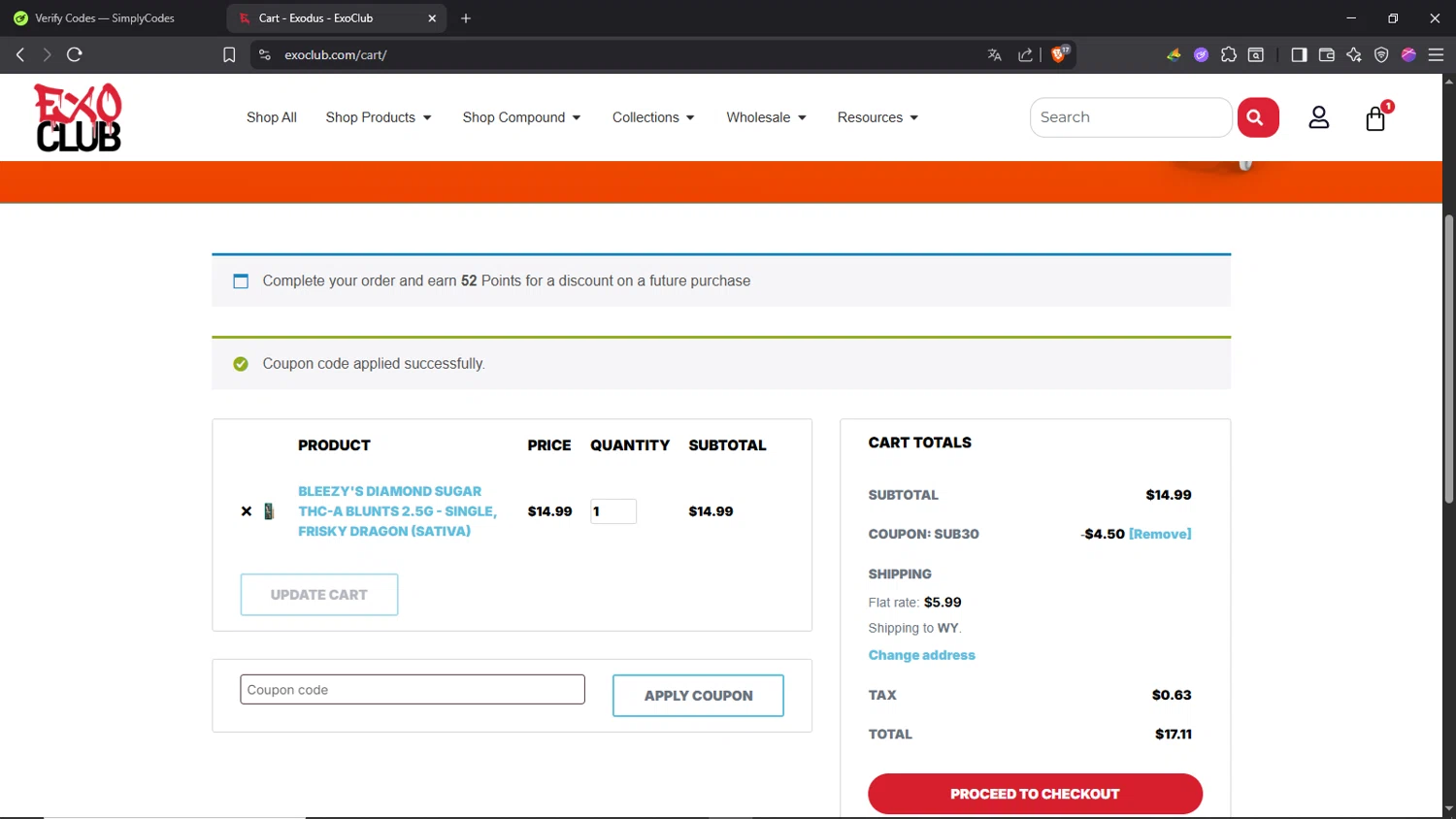Click the purple circular extension icon
The width and height of the screenshot is (1456, 819).
point(1201,55)
